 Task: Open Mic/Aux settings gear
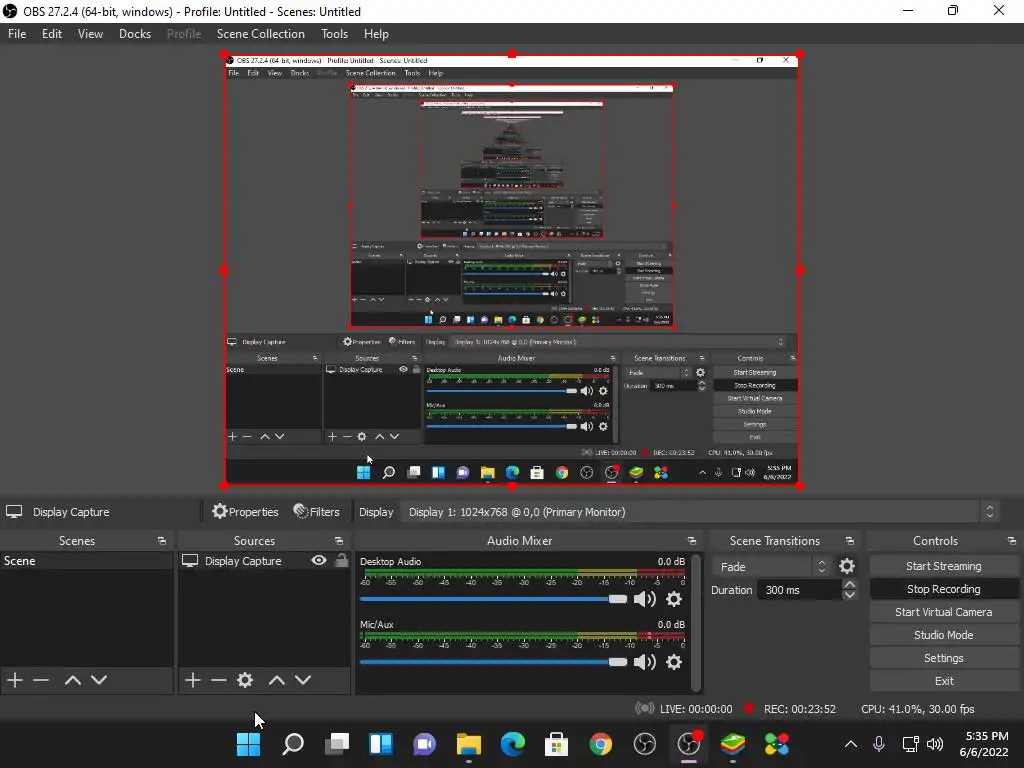point(674,662)
